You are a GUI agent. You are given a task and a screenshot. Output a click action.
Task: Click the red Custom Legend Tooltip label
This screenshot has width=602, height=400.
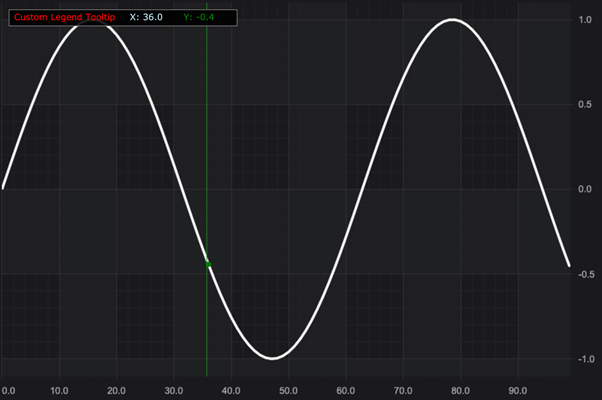[x=64, y=18]
